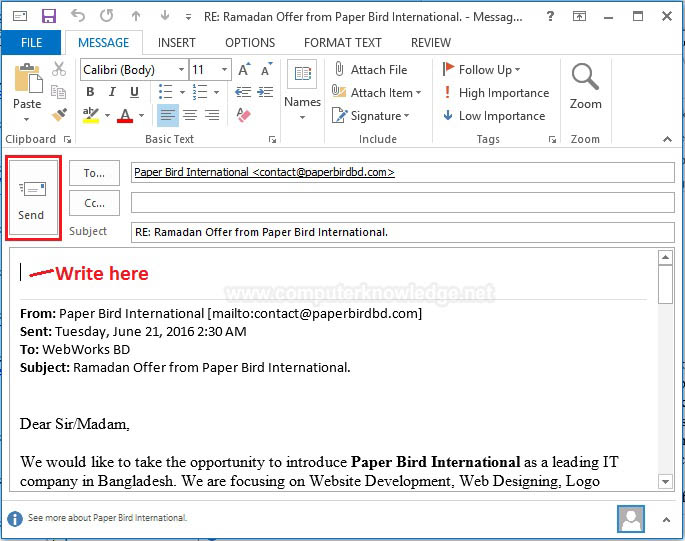Apply yellow text highlight color
This screenshot has width=685, height=541.
click(90, 115)
